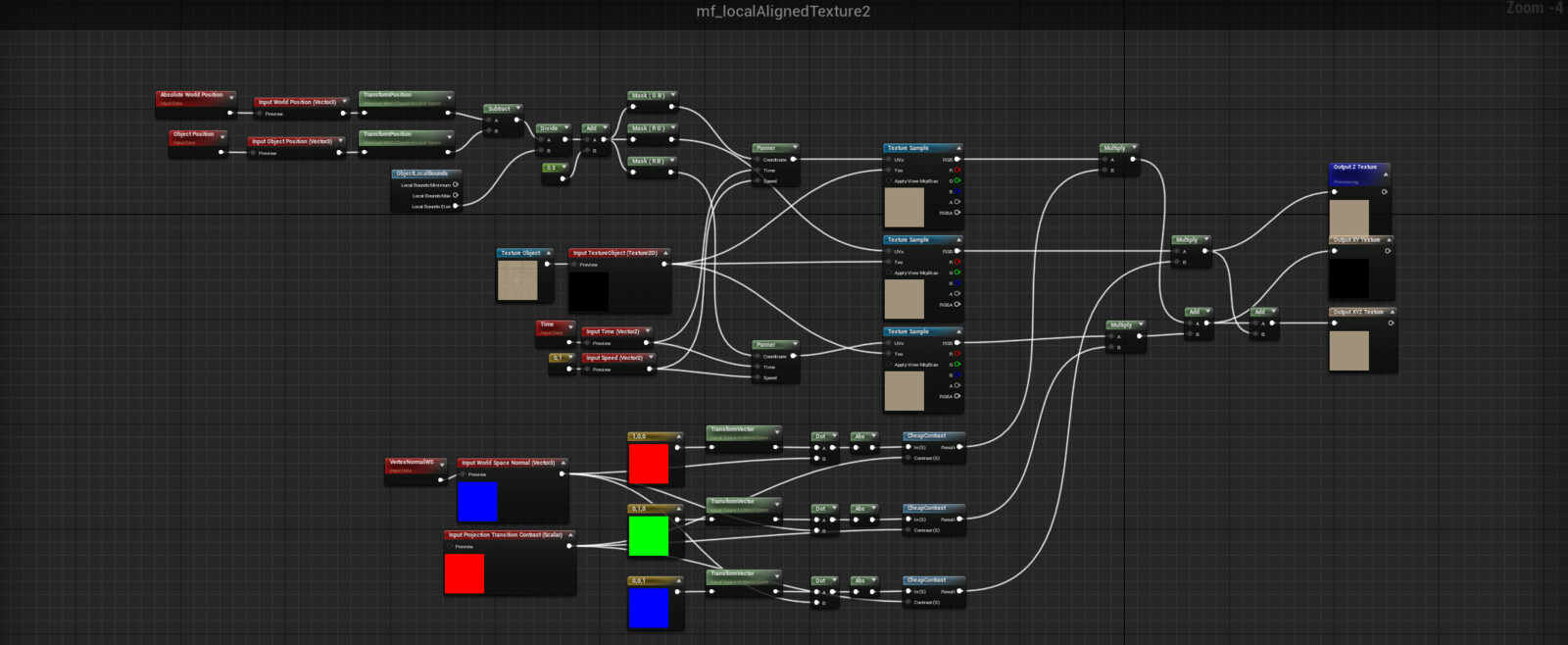Screen dimensions: 1568x645
Task: Expand the Subtract node preview arrow
Action: [516, 109]
